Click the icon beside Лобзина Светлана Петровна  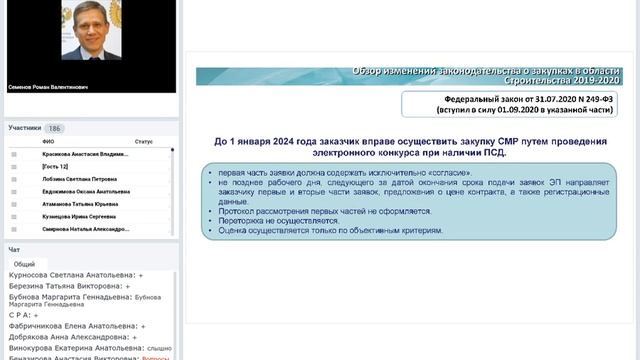14,180
